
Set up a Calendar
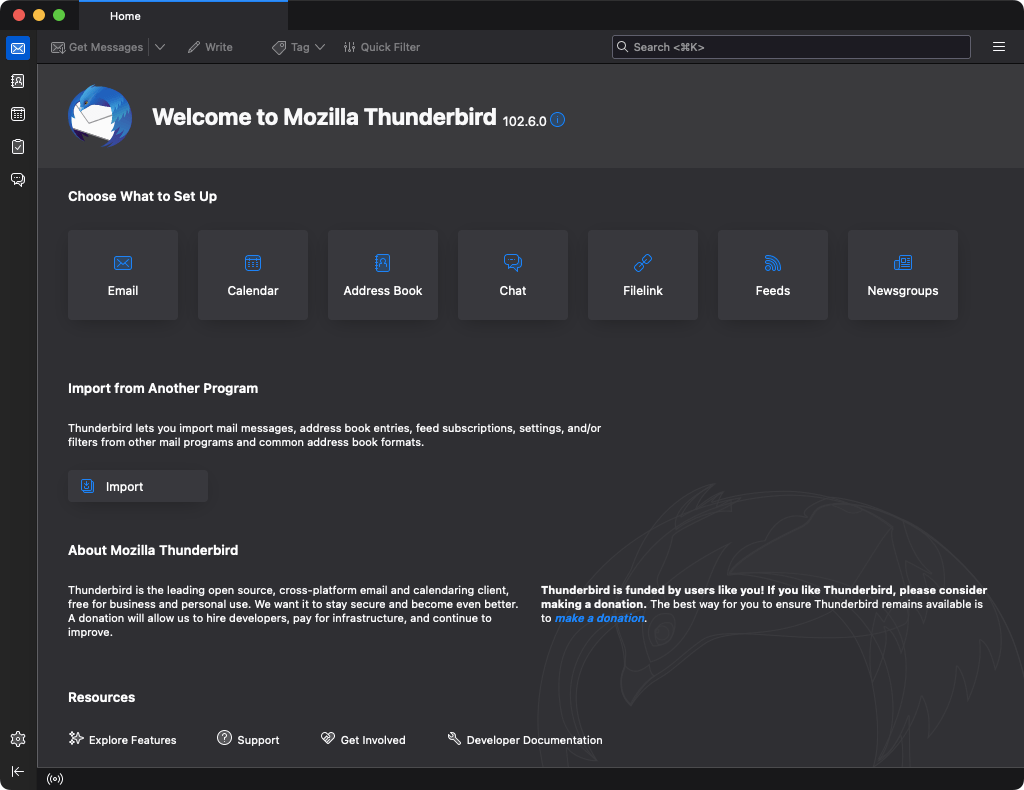[253, 275]
